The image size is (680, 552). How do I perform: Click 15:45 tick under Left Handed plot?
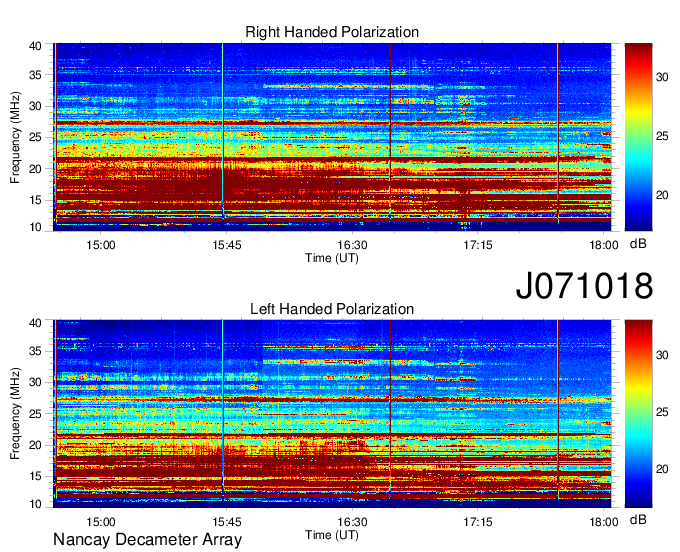click(x=226, y=522)
